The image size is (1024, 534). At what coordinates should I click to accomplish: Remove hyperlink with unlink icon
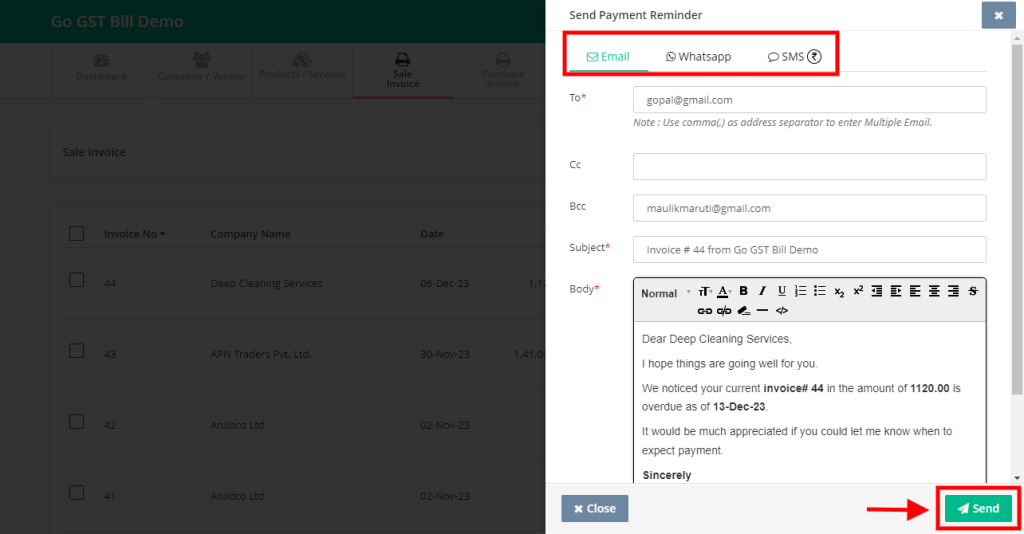[x=724, y=311]
